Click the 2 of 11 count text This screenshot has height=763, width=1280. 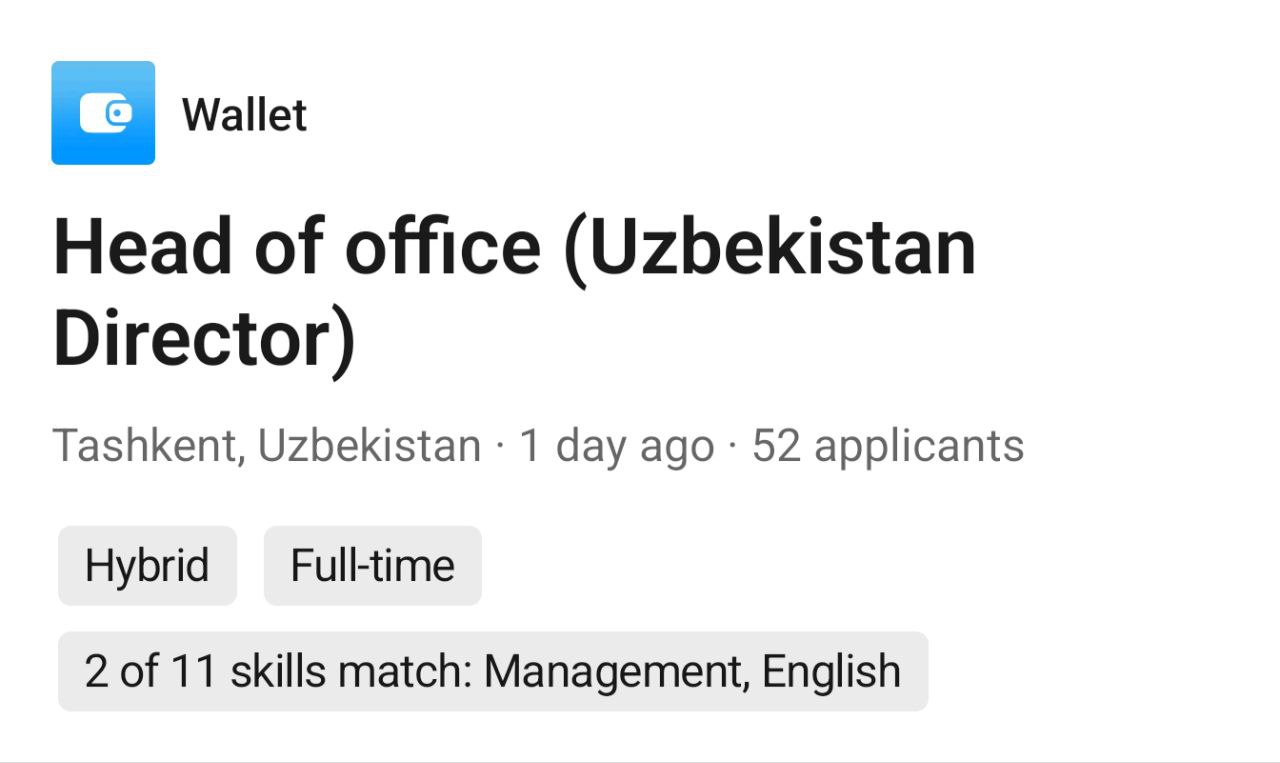click(152, 672)
